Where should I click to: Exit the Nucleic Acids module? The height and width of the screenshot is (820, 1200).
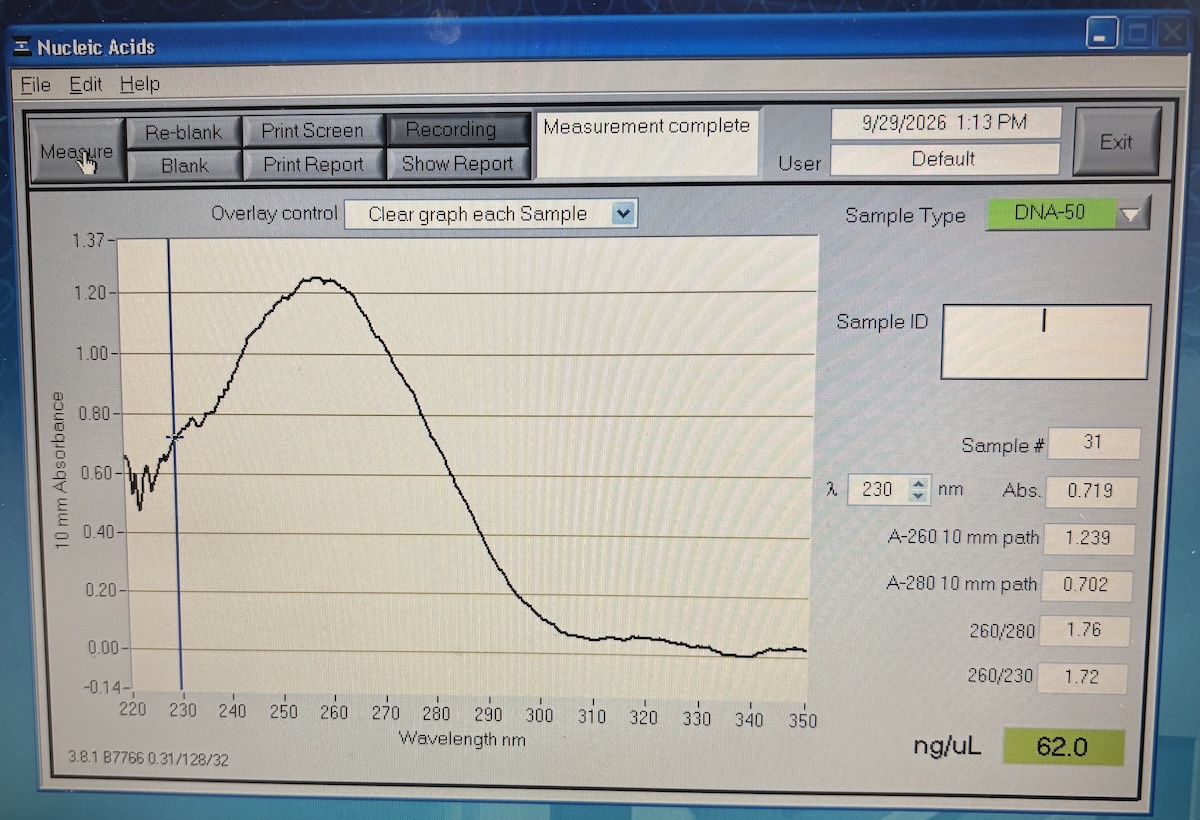click(1116, 143)
